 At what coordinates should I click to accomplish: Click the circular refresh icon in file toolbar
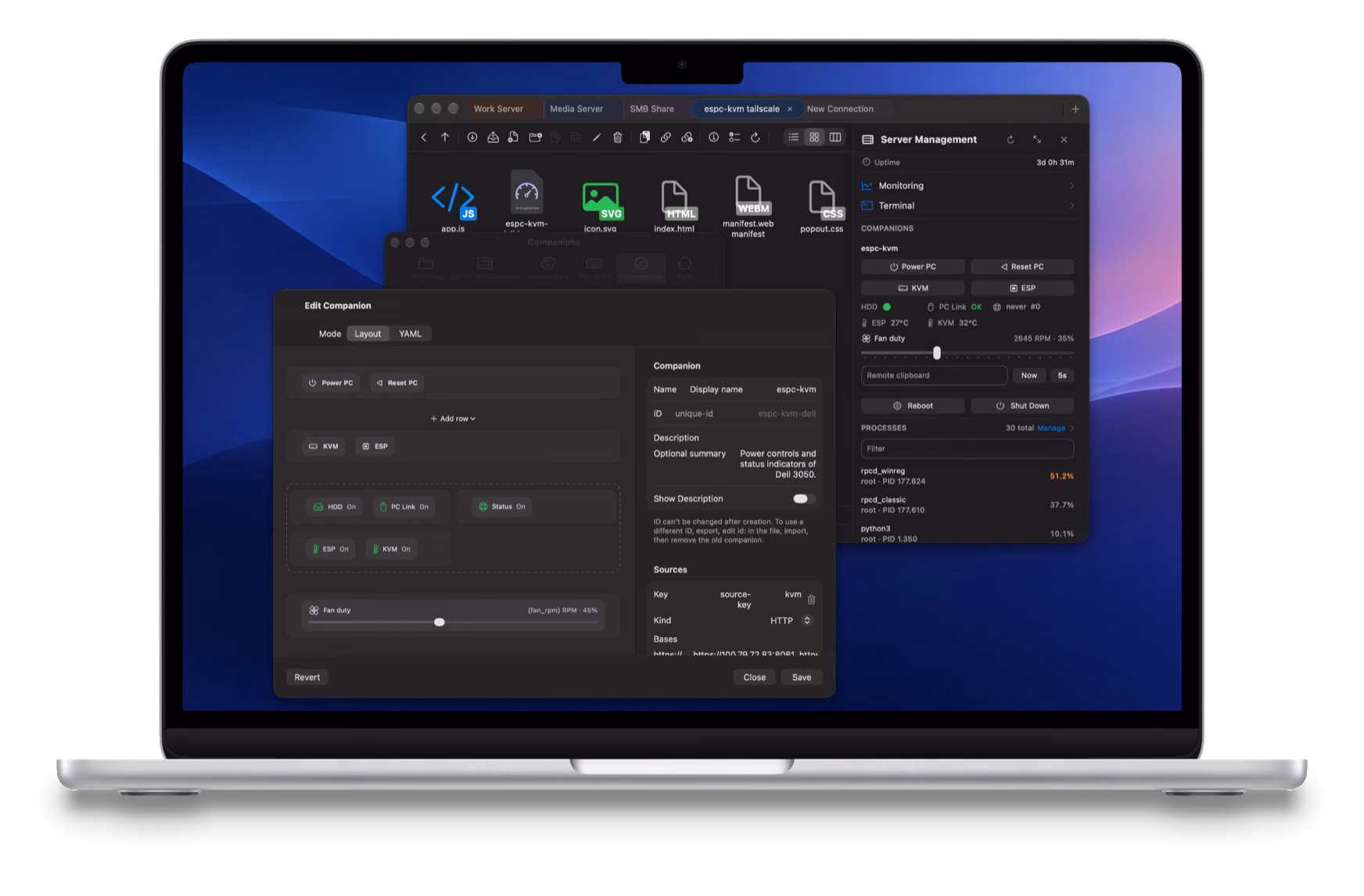(x=756, y=138)
